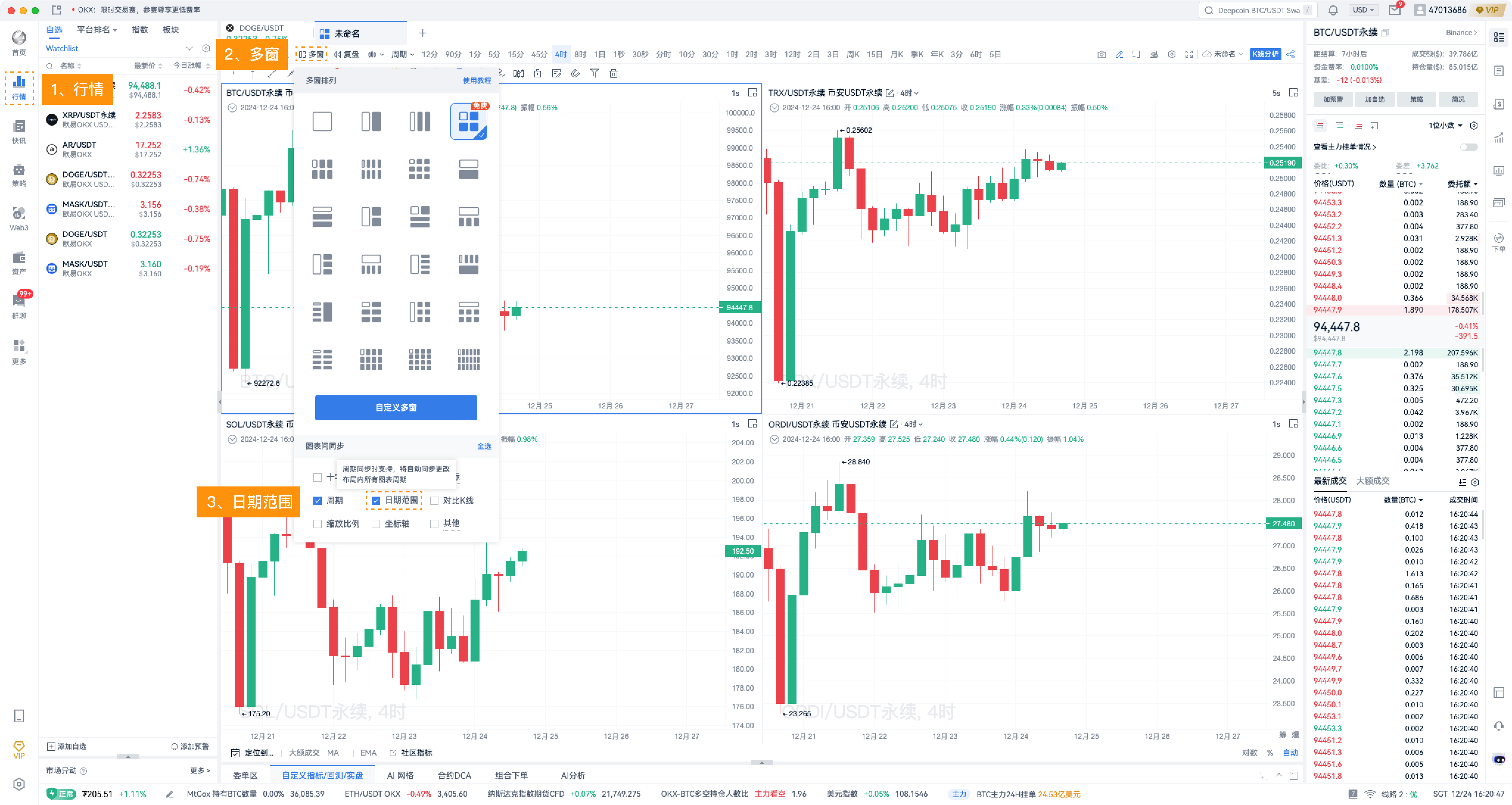Expand the Watchlist chevron dropdown
This screenshot has height=805, width=1512.
[x=189, y=48]
